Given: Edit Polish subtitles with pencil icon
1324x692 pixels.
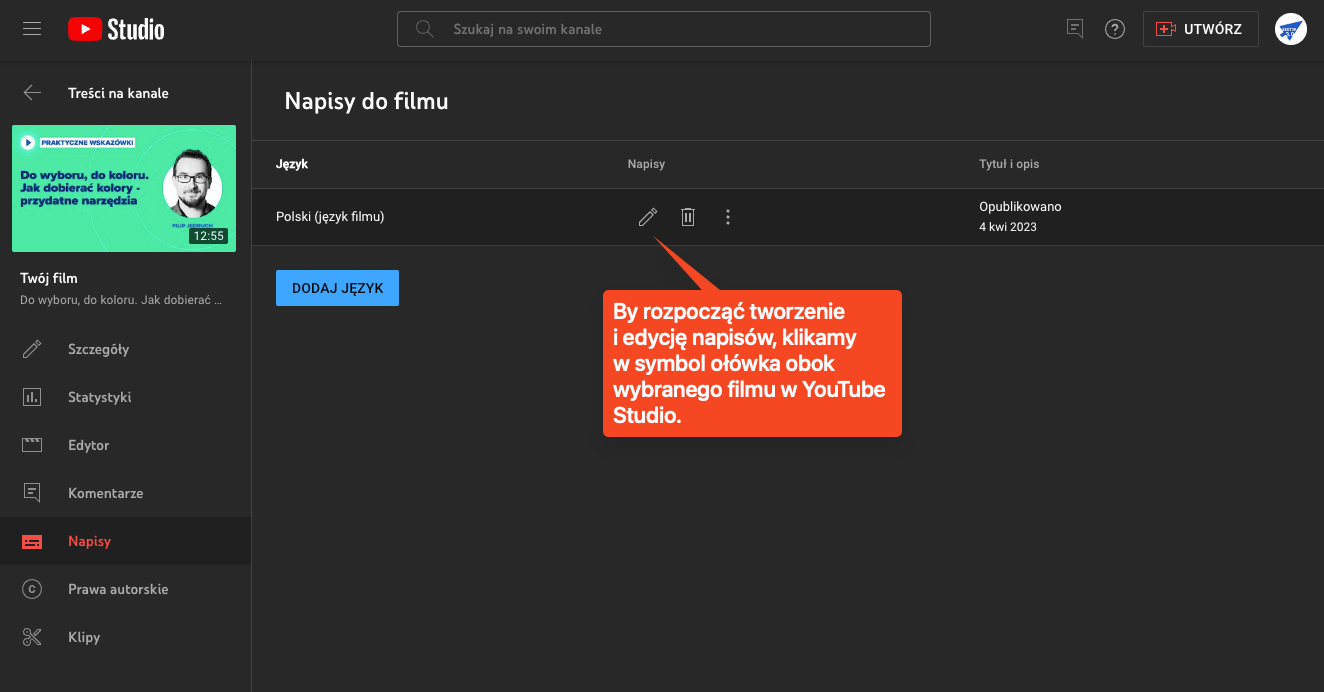Looking at the screenshot, I should click(648, 217).
